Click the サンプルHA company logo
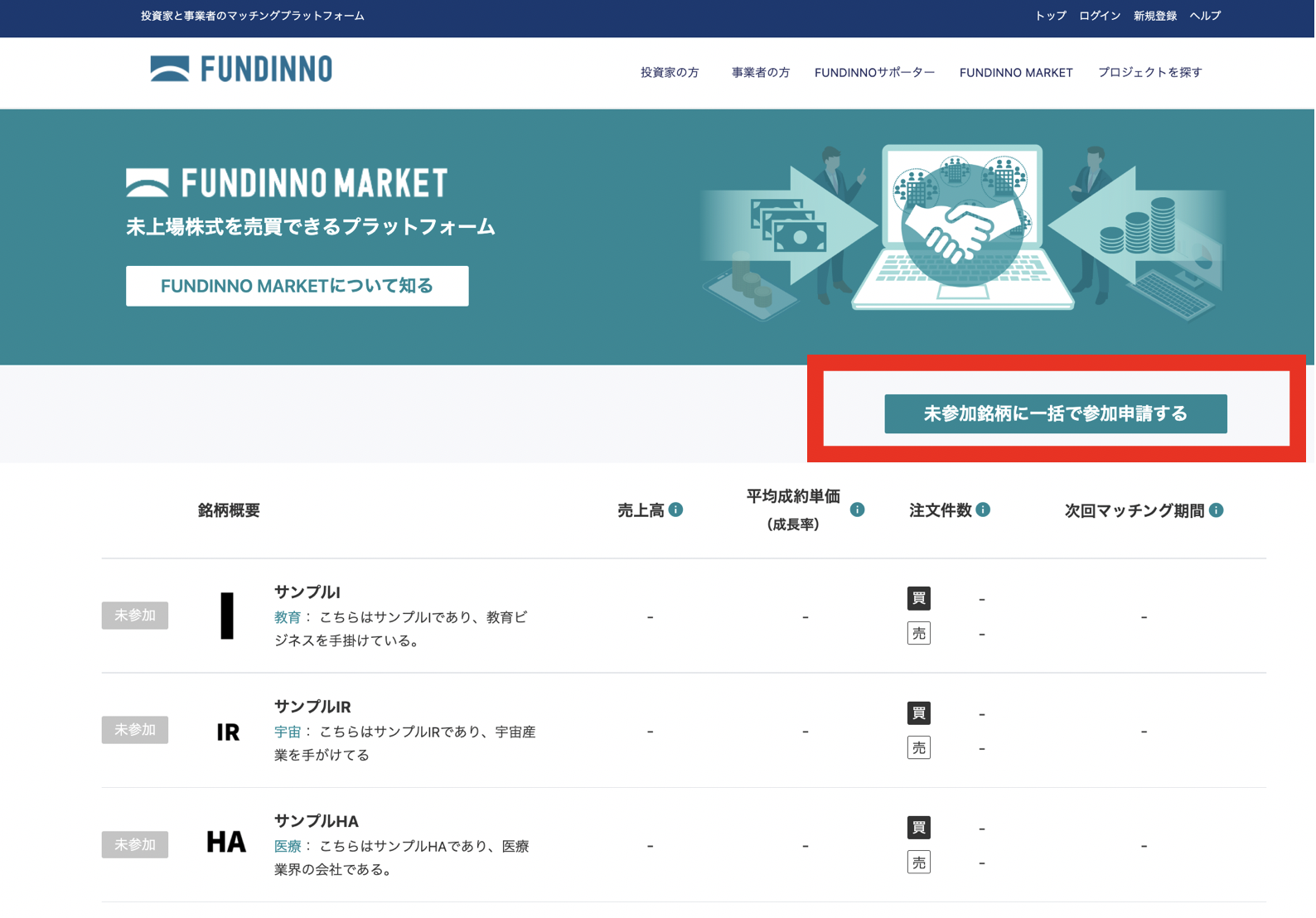The width and height of the screenshot is (1316, 918). click(x=226, y=843)
